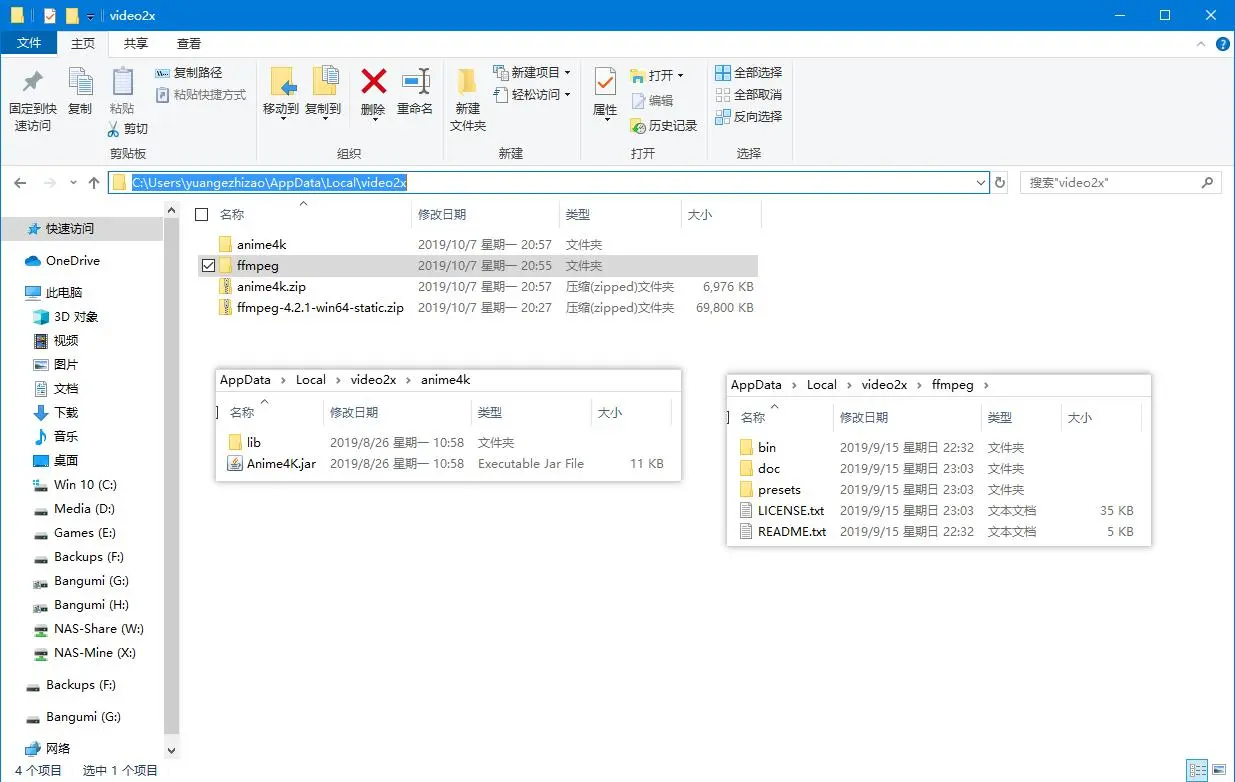
Task: Open the View (查看) ribbon tab
Action: pos(189,44)
